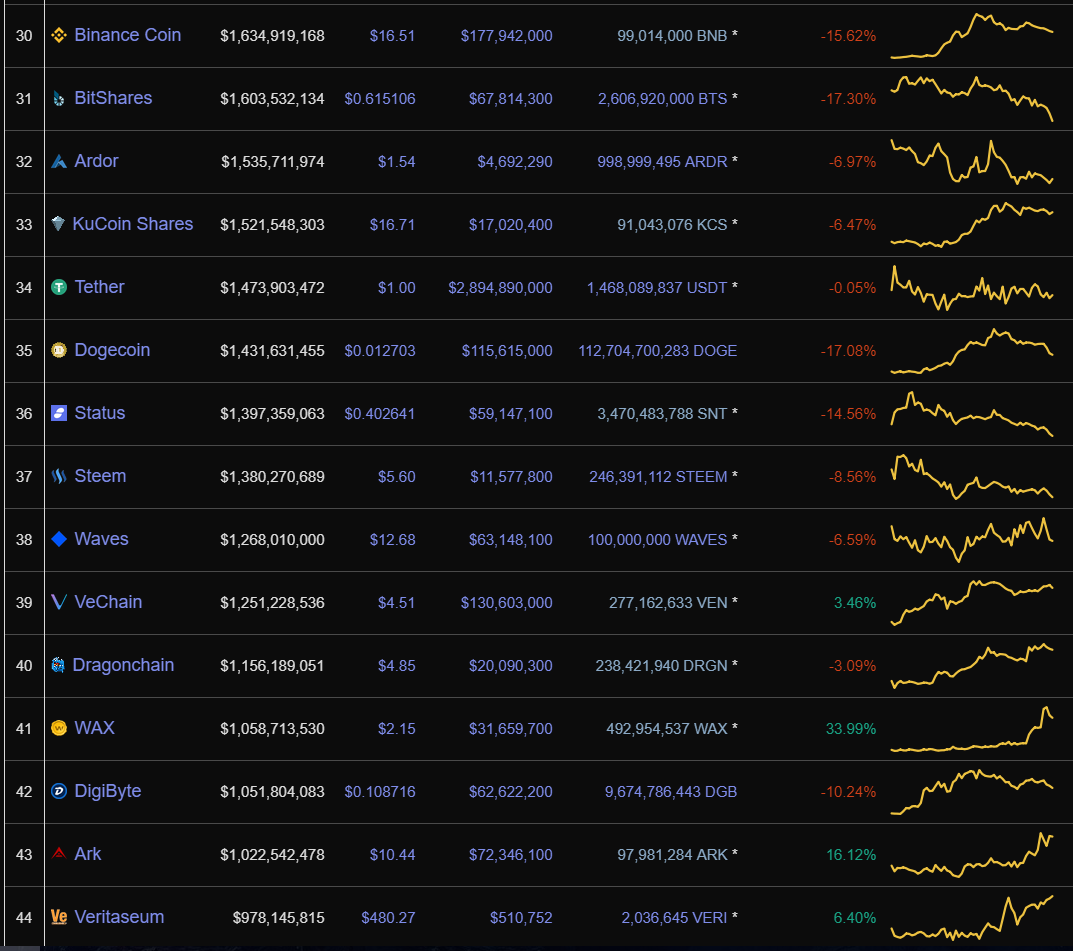1073x951 pixels.
Task: Open the Veritaseum coin link
Action: point(119,916)
